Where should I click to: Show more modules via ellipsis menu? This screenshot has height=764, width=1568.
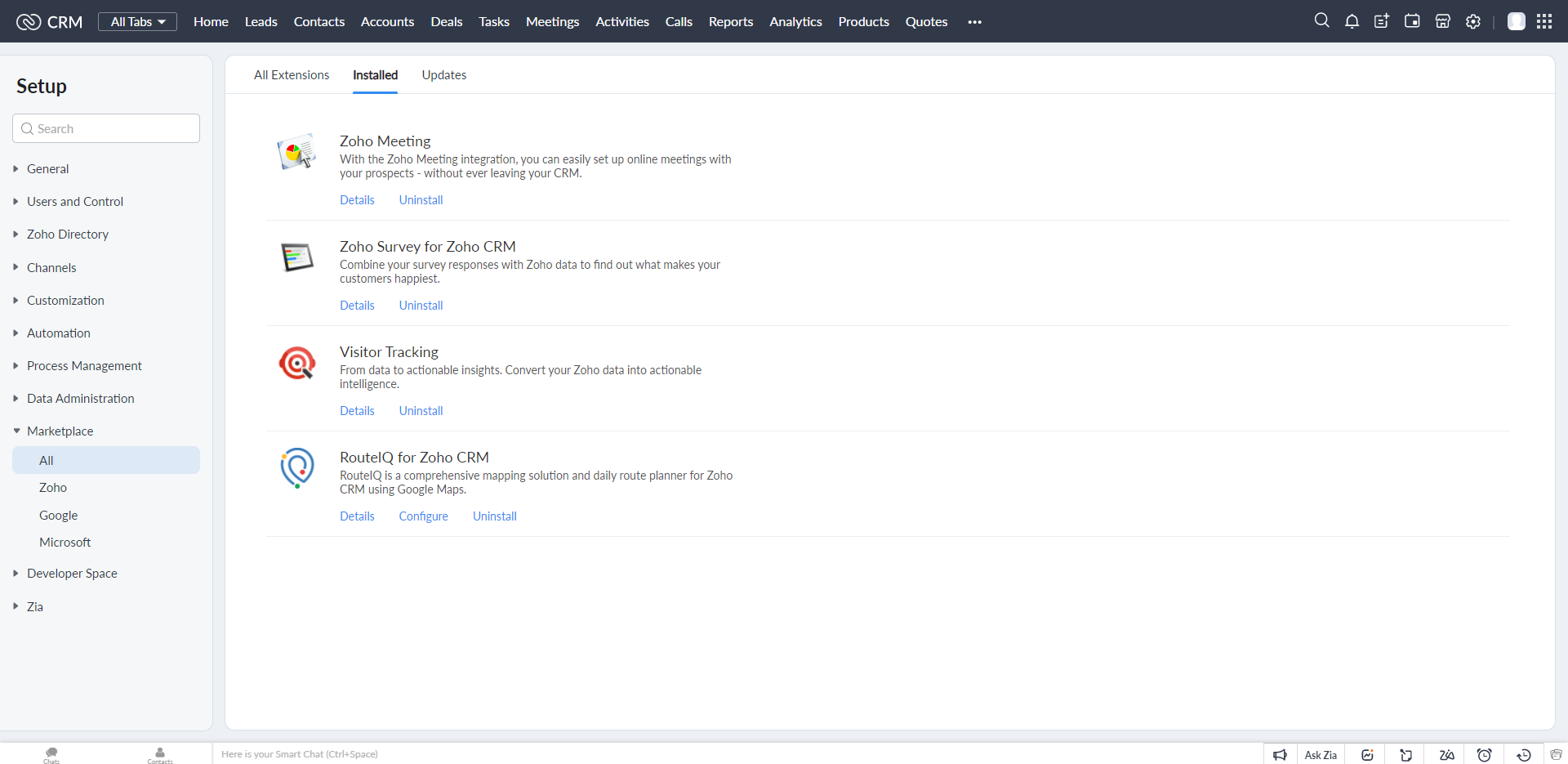[x=974, y=22]
